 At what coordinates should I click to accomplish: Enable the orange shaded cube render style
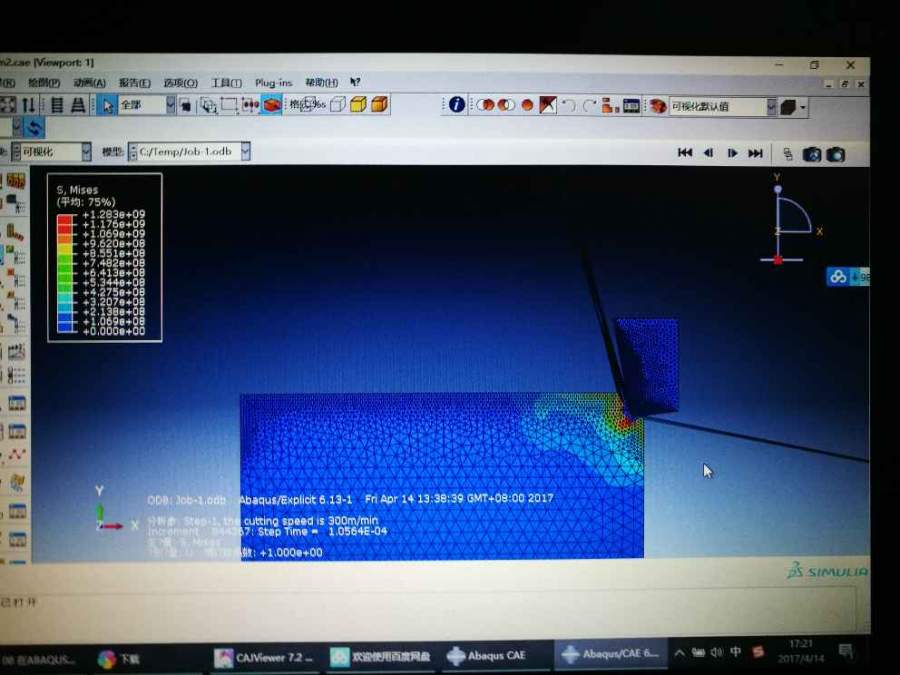tap(379, 104)
